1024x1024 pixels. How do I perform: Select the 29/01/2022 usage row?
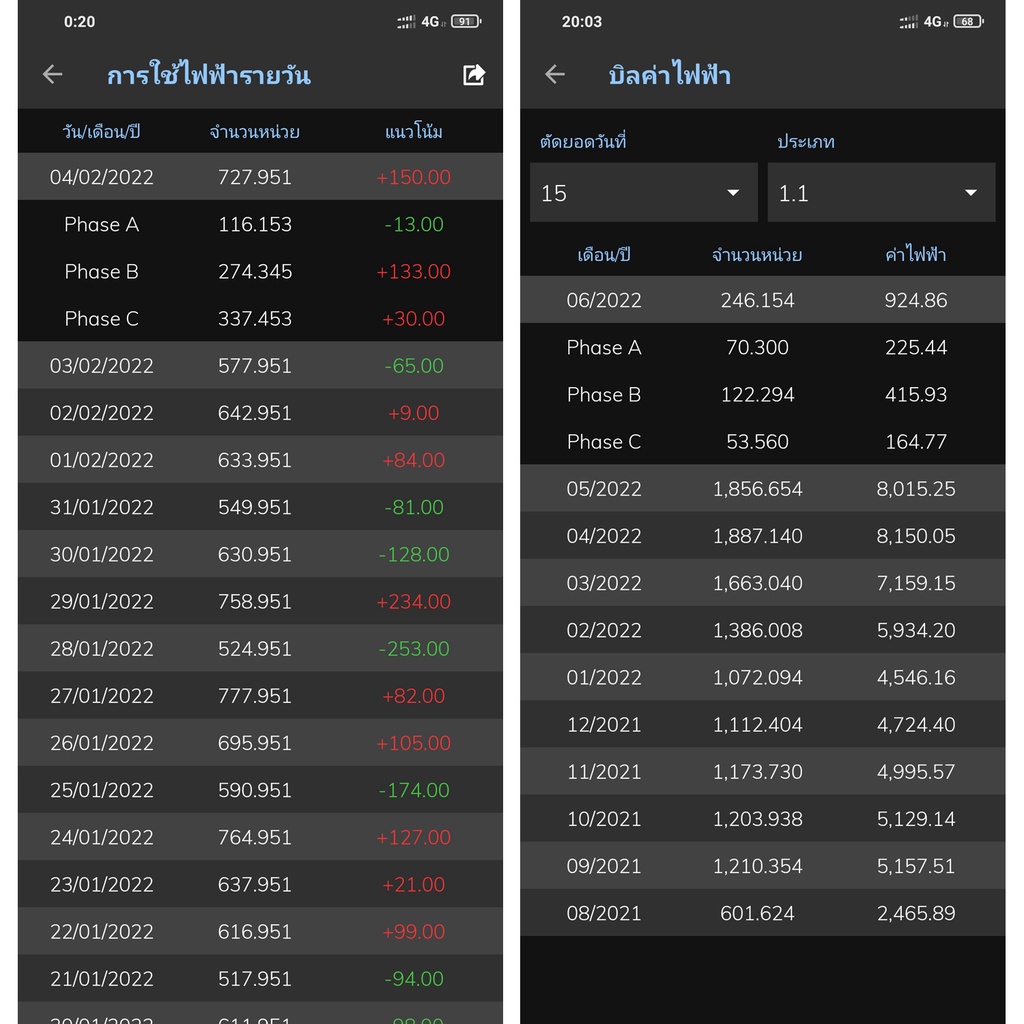(x=260, y=602)
